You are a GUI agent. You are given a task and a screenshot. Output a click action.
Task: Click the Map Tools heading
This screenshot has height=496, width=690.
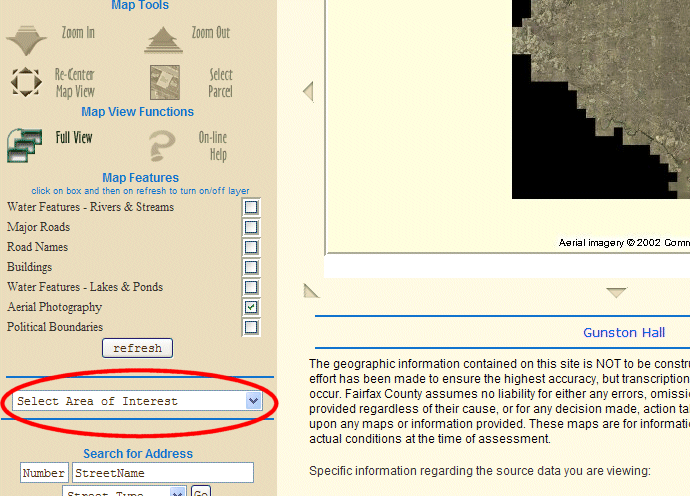click(140, 5)
